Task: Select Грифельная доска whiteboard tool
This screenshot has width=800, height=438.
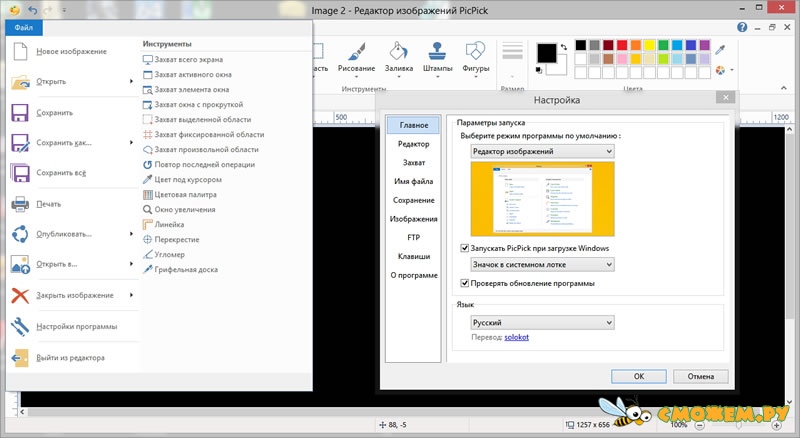Action: pyautogui.click(x=181, y=270)
